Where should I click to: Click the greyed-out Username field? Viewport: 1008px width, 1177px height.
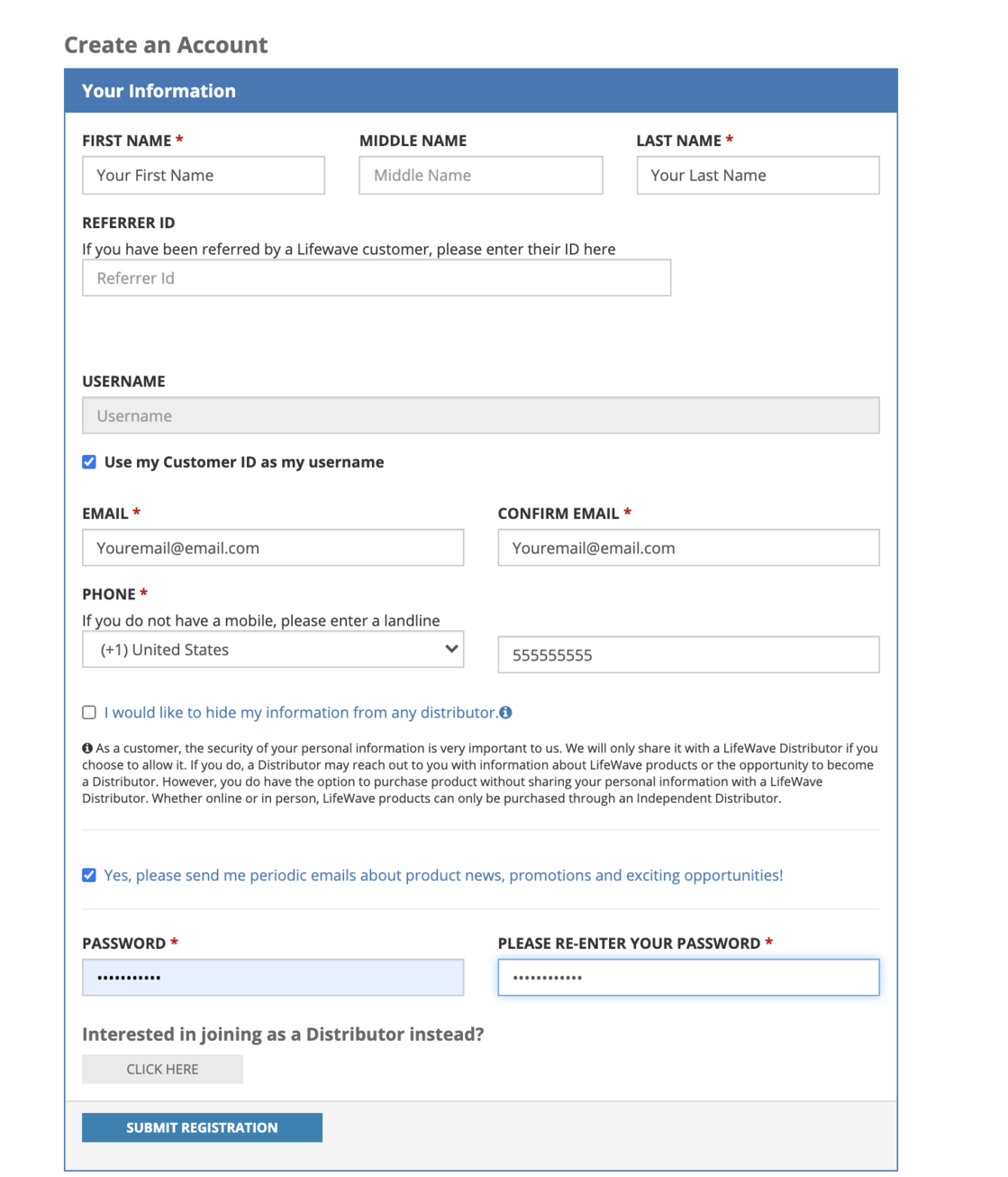click(x=480, y=415)
